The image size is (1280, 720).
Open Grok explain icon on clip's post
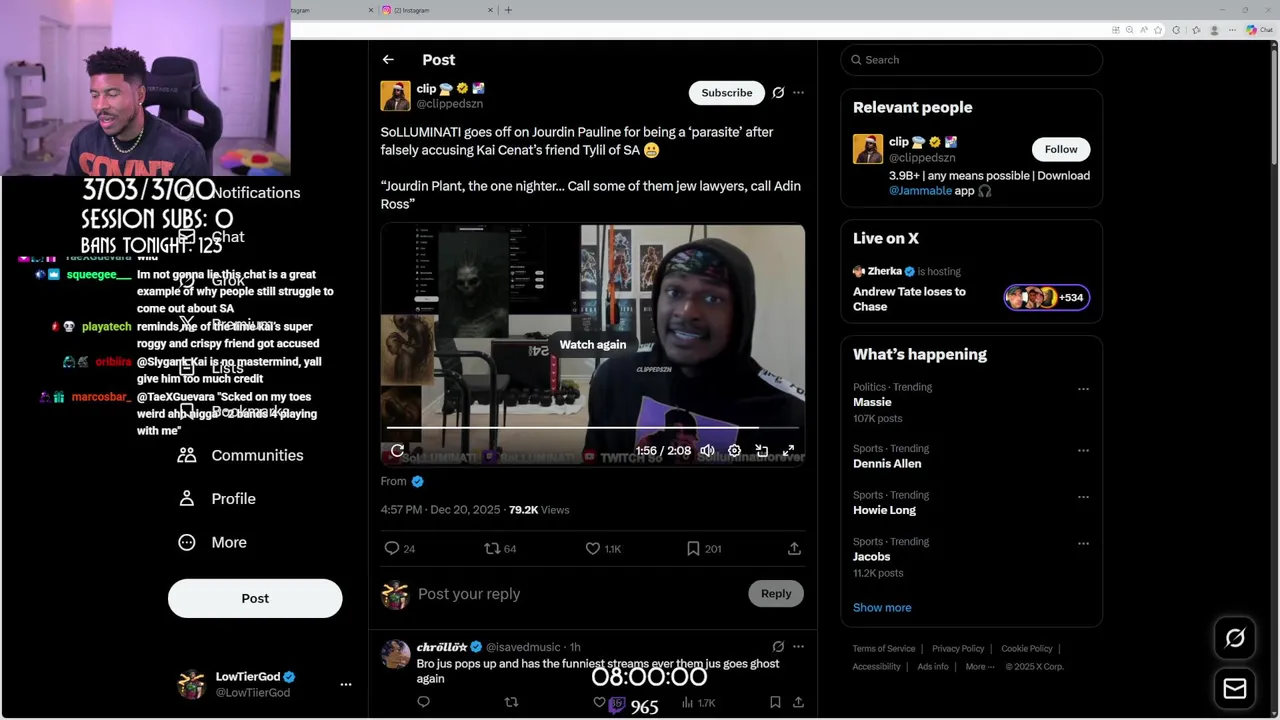click(x=778, y=93)
